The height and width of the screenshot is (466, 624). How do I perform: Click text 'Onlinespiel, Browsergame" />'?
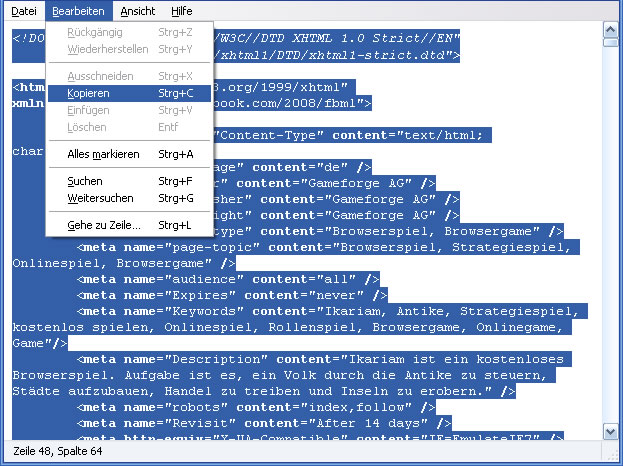click(124, 263)
